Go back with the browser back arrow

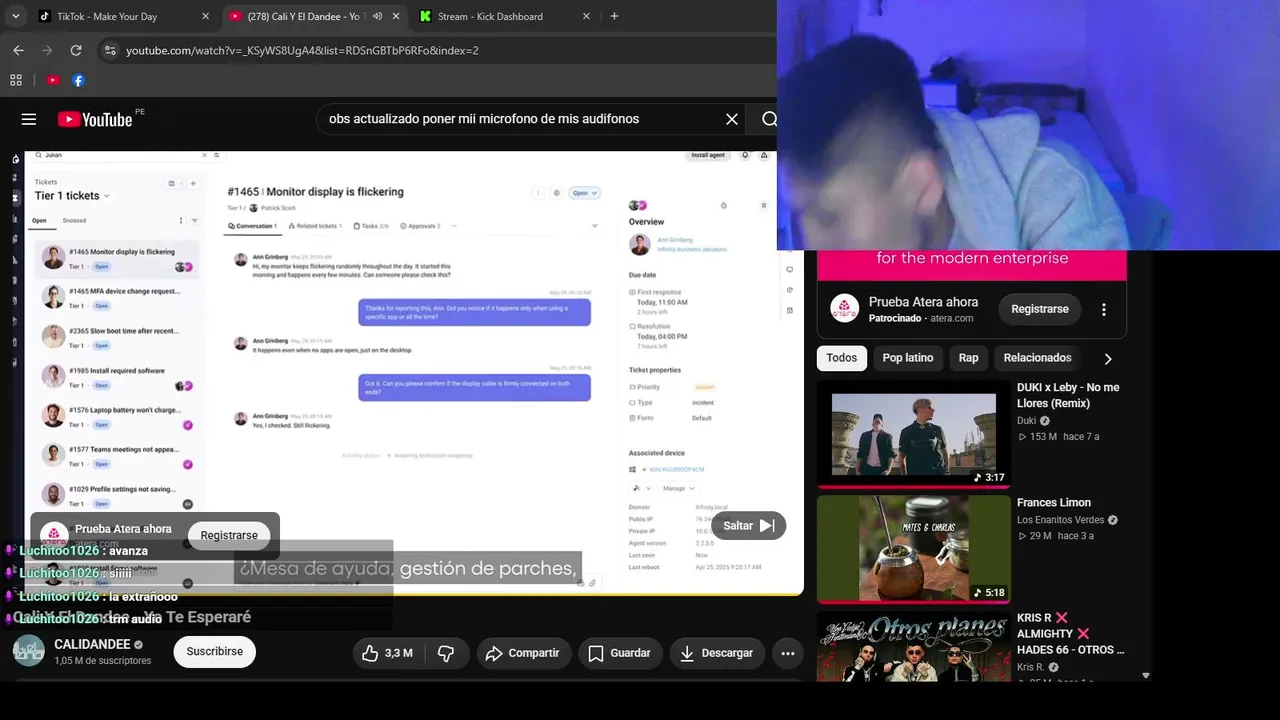[18, 50]
